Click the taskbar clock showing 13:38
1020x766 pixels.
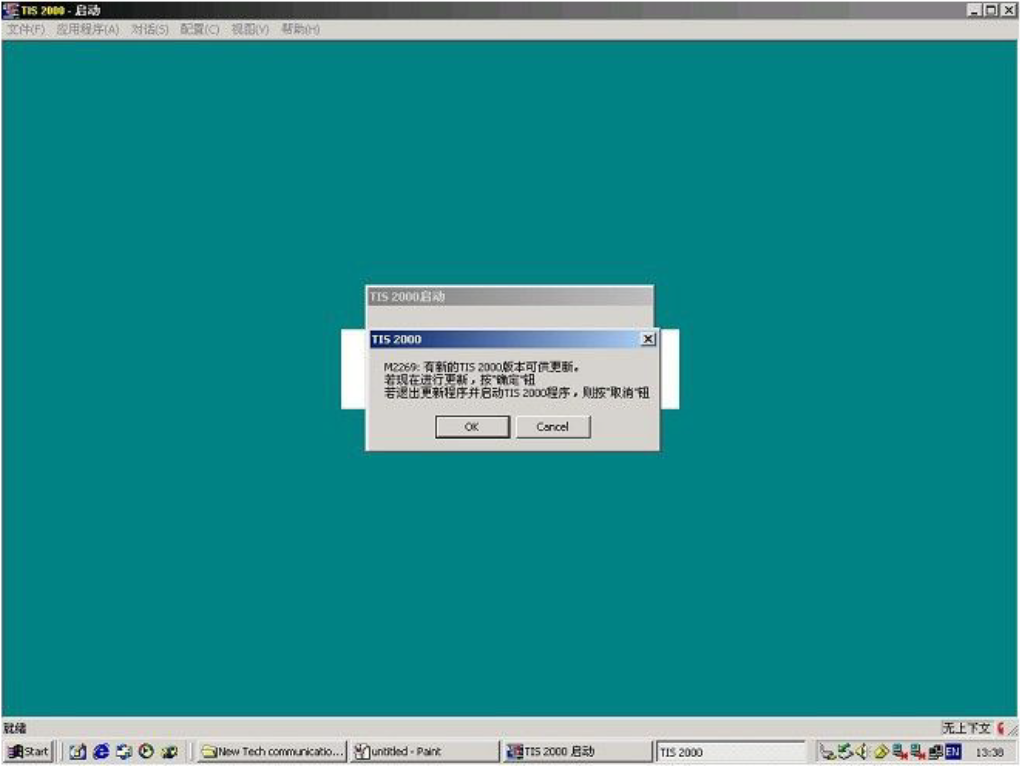989,752
